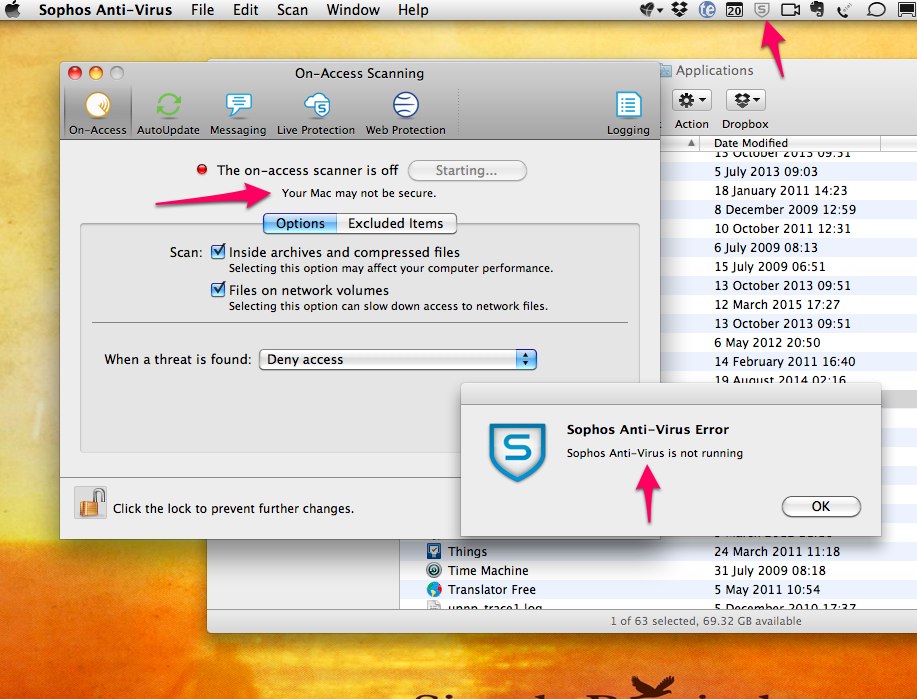Open the Messaging preferences pane

point(238,113)
